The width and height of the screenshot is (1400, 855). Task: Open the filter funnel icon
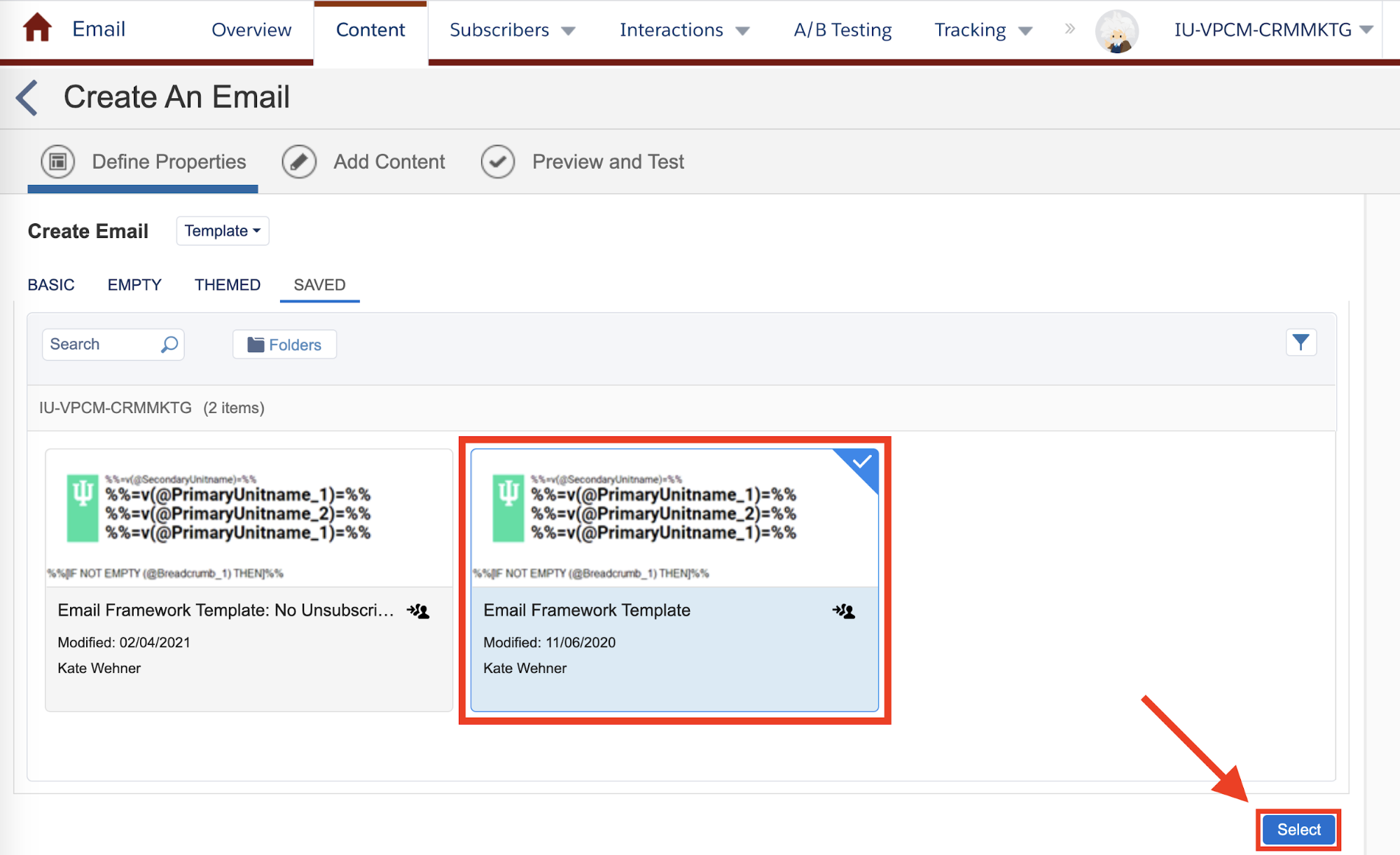(1301, 342)
